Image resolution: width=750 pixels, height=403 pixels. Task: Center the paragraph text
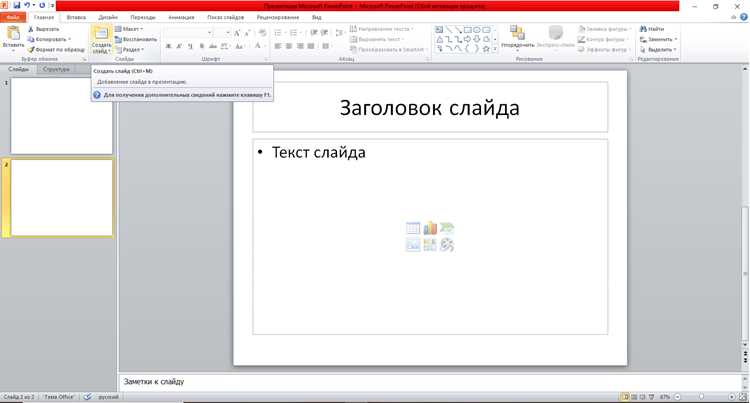pos(289,46)
